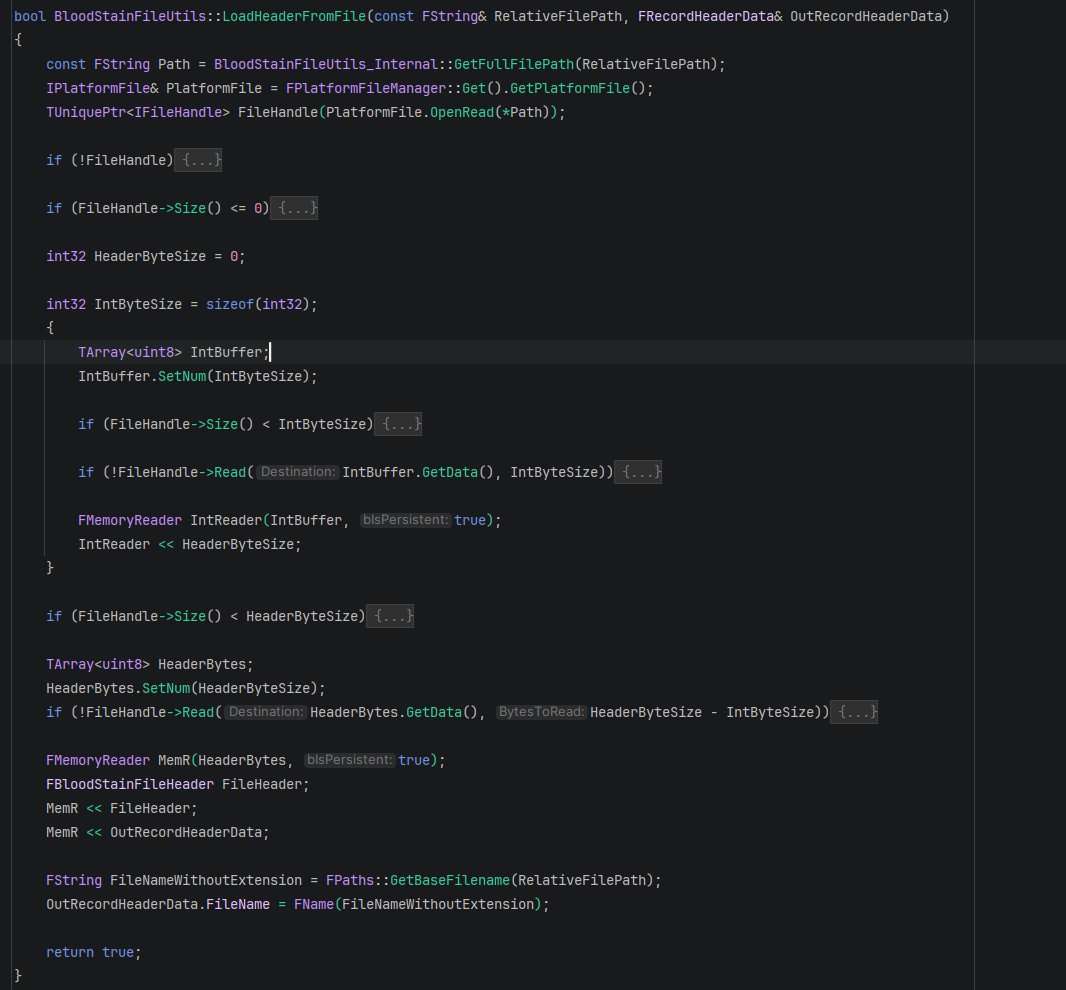Image resolution: width=1066 pixels, height=990 pixels.
Task: Click FPlatformFileManager class name
Action: (x=366, y=88)
